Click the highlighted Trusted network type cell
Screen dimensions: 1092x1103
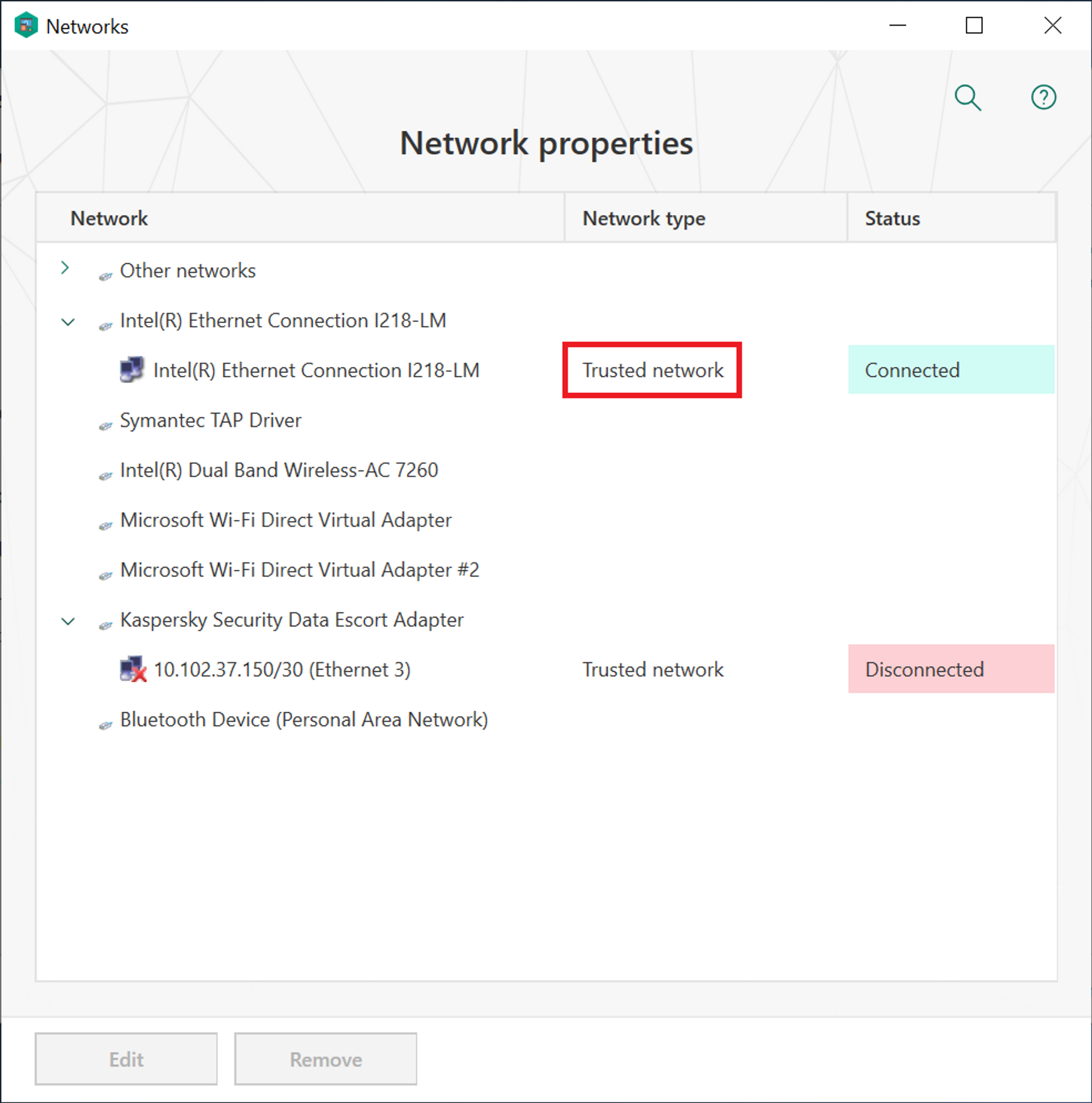pos(652,371)
